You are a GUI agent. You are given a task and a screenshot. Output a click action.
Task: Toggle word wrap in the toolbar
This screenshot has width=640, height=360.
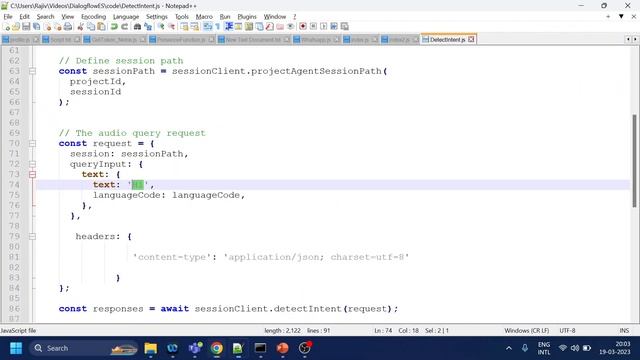(207, 27)
